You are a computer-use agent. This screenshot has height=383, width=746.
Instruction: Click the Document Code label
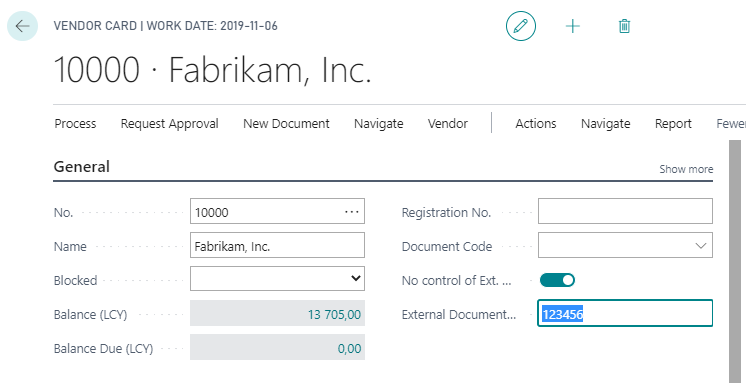pos(447,247)
